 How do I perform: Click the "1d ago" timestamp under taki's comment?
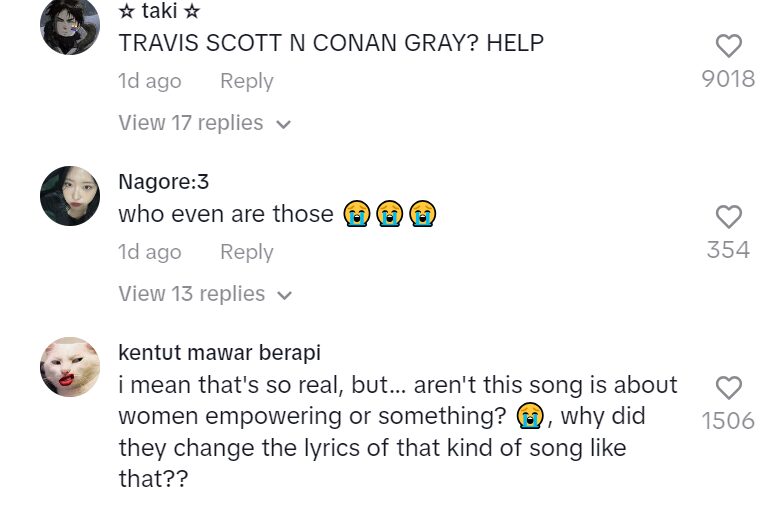click(150, 81)
